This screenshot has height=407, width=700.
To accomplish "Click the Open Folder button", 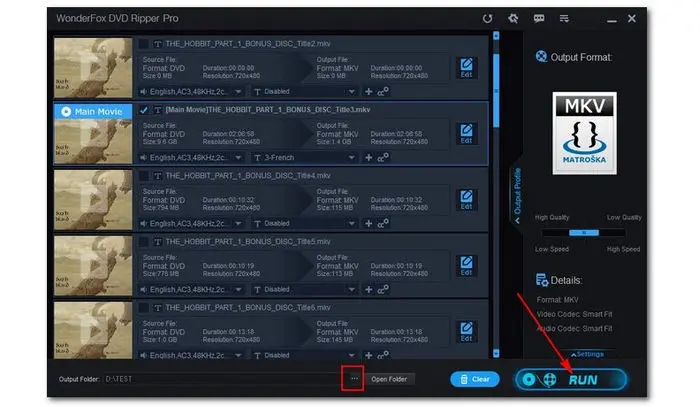I will point(389,379).
